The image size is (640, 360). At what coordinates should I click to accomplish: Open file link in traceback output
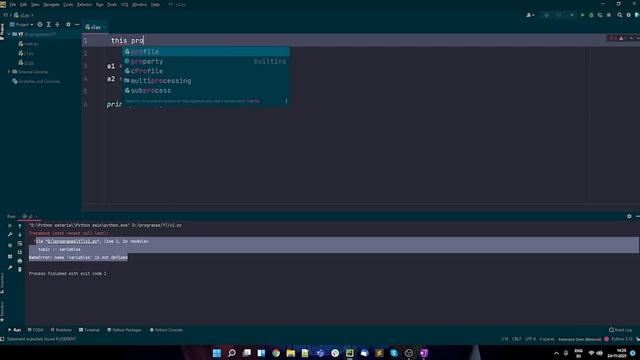[72, 241]
